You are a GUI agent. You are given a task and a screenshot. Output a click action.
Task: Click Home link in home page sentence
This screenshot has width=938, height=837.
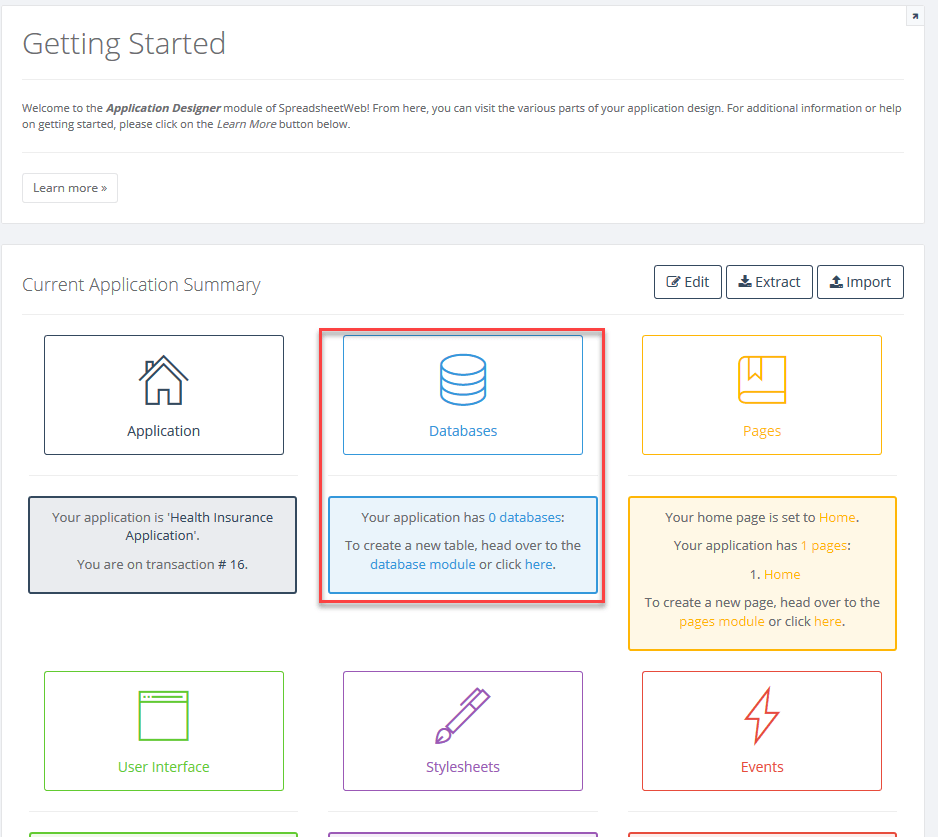[x=837, y=518]
